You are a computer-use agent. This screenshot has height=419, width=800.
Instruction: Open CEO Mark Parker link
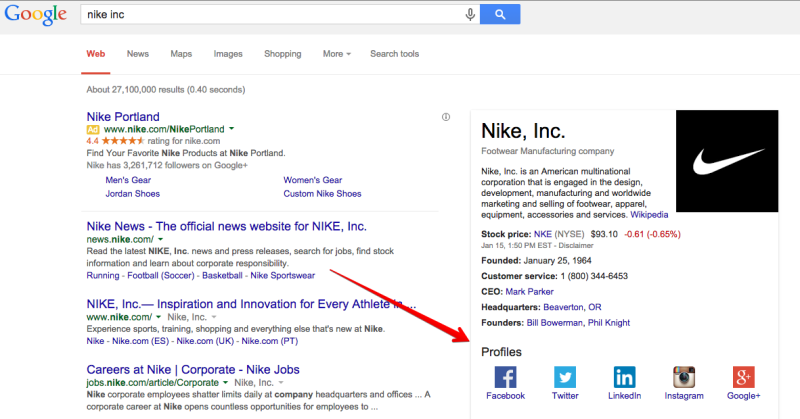tap(530, 291)
